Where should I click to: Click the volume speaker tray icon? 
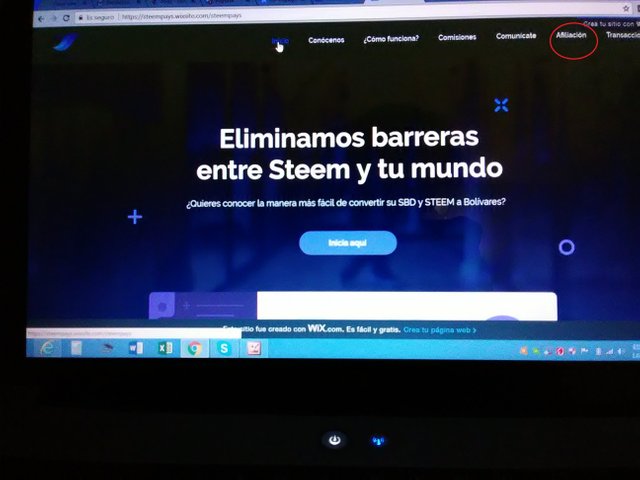pyautogui.click(x=621, y=351)
